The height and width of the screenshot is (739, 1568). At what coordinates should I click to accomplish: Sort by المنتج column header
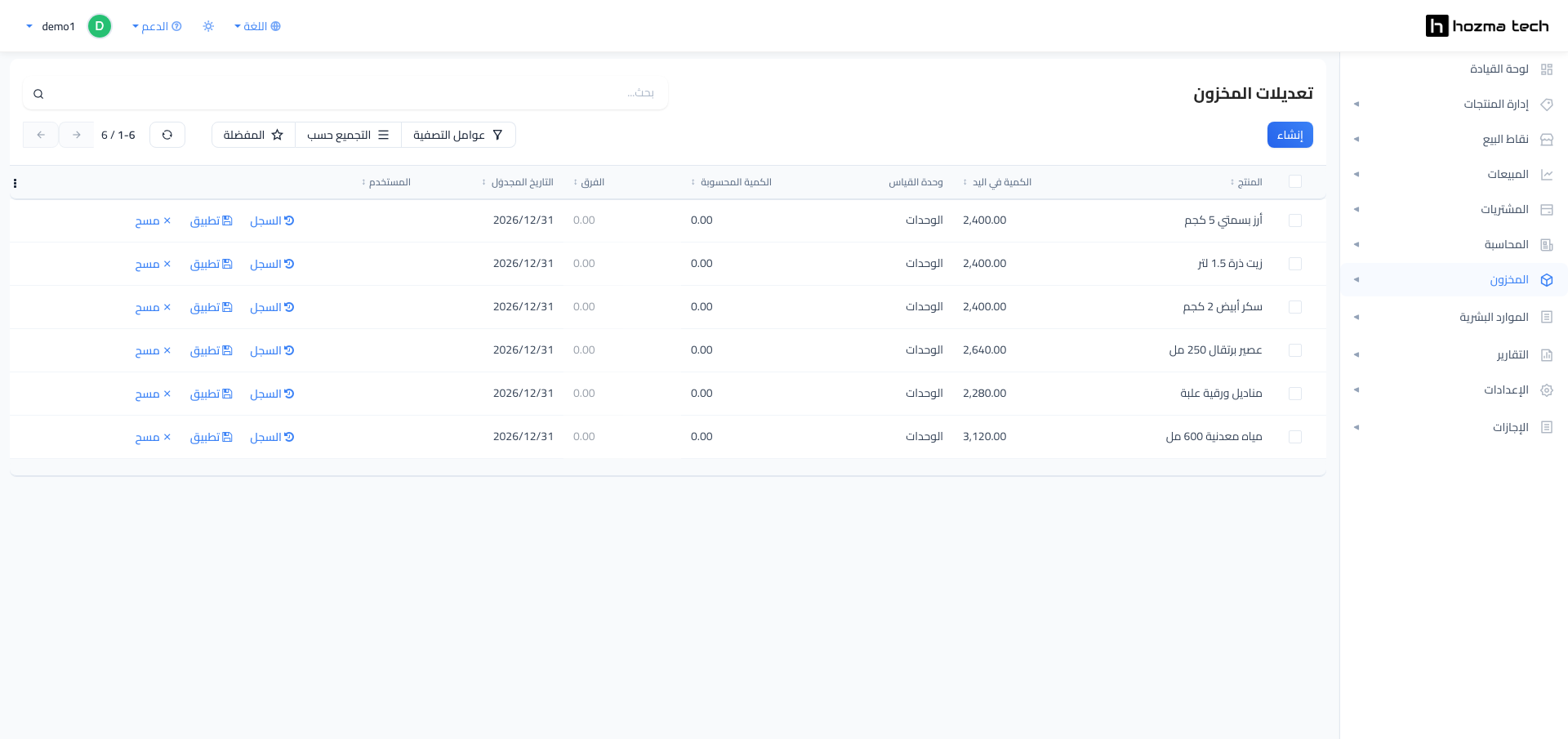[x=1246, y=182]
